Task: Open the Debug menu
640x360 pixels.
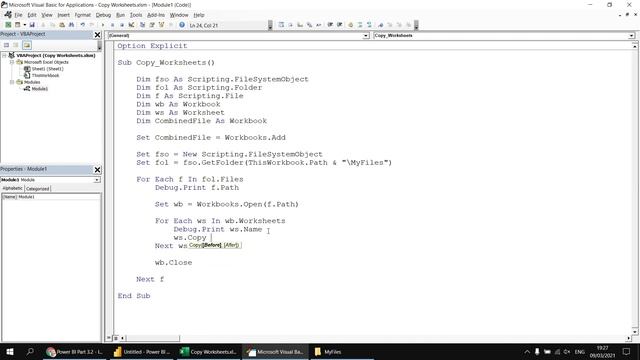Action: click(x=103, y=15)
